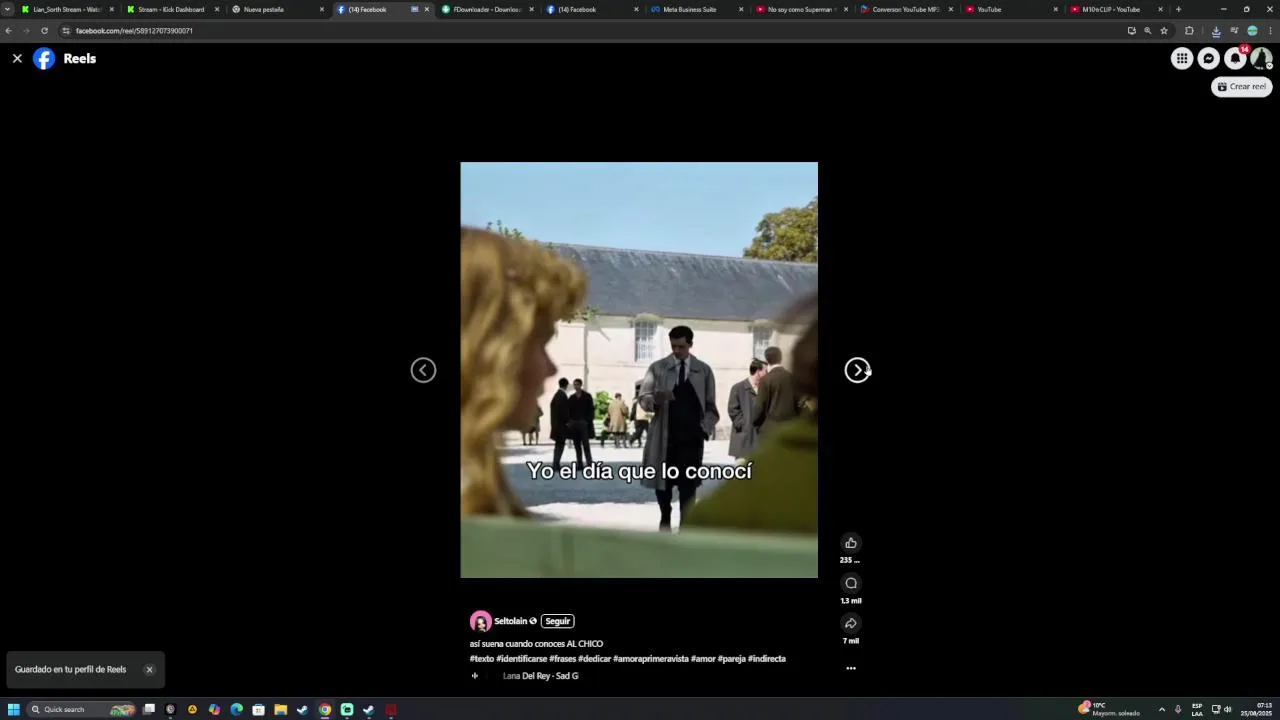Open Microsoft Store from the taskbar
Viewport: 1280px width, 720px height.
(x=259, y=709)
